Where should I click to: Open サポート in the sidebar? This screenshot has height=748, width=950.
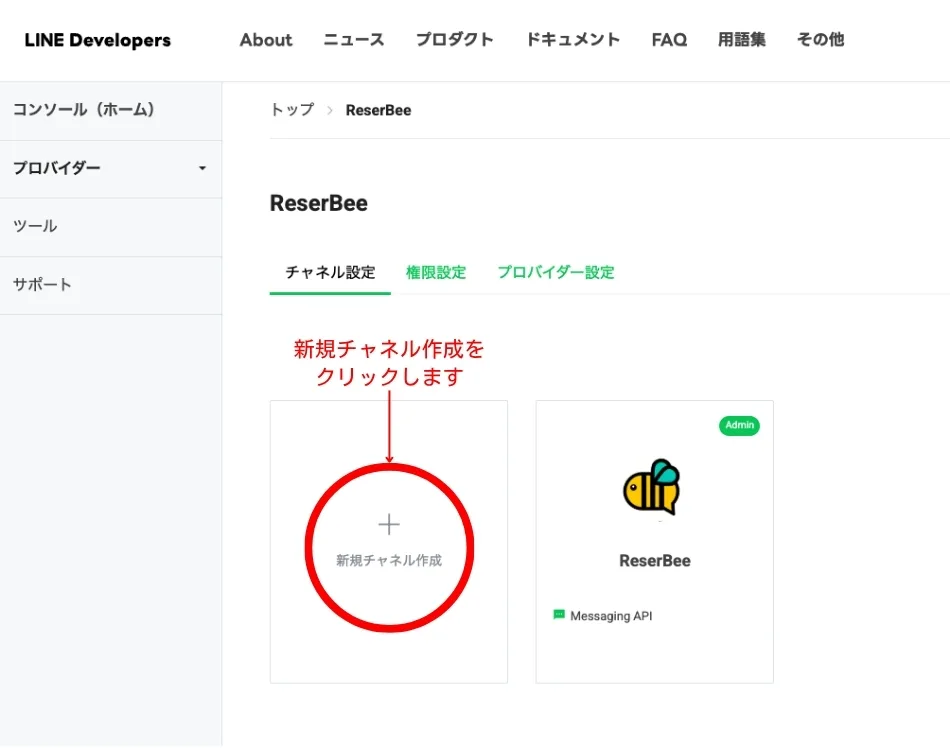point(42,284)
